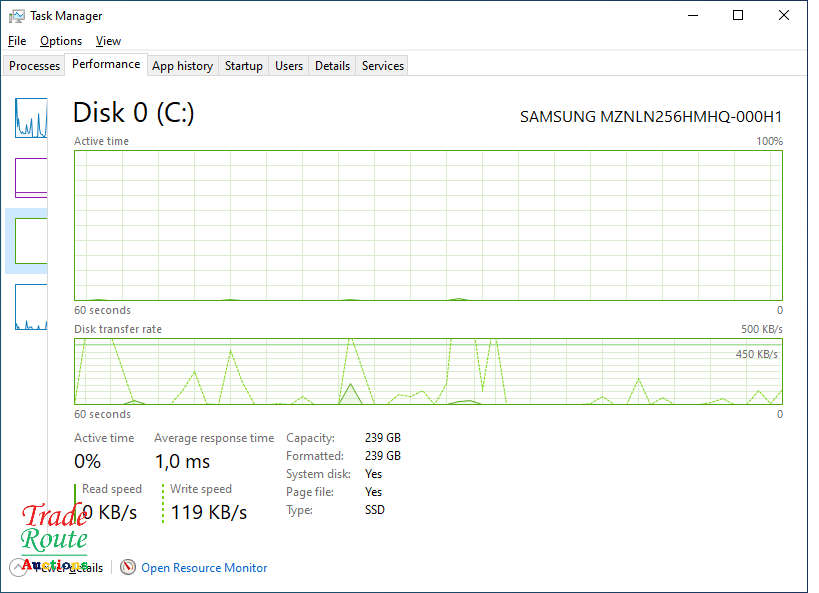The width and height of the screenshot is (819, 593).
Task: Click the Open Resource Monitor link
Action: 204,568
